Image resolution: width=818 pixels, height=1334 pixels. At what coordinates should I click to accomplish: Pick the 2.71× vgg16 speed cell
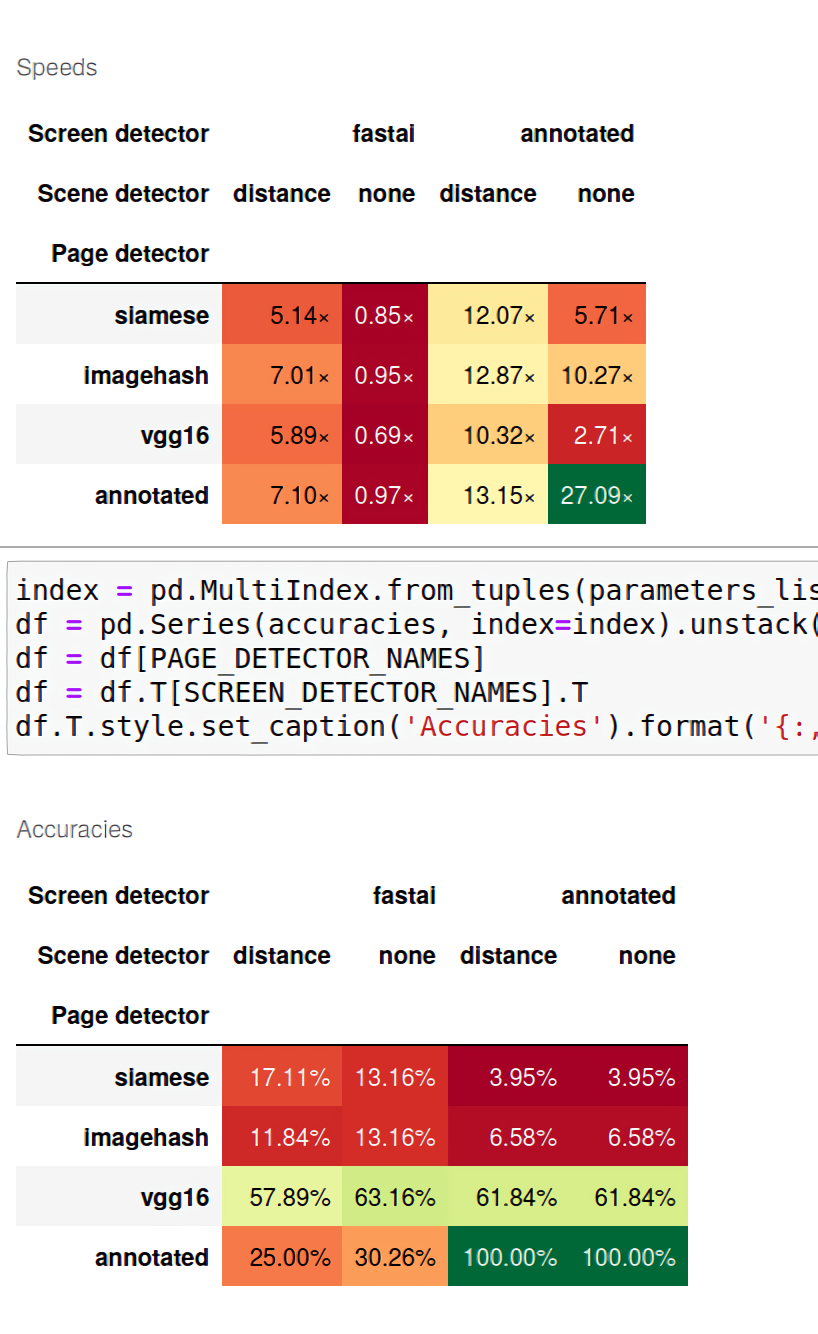coord(597,434)
